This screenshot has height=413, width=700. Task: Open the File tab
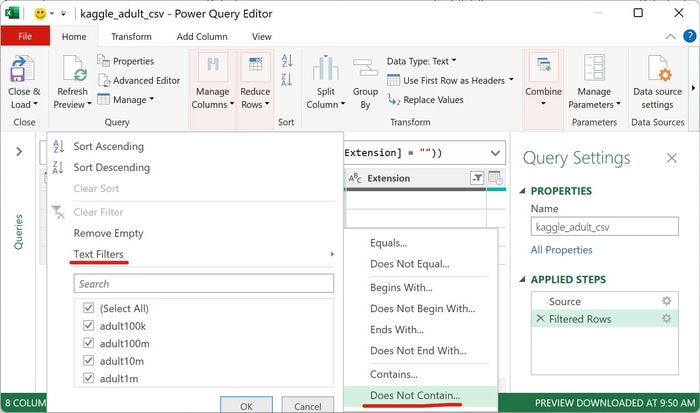(25, 36)
